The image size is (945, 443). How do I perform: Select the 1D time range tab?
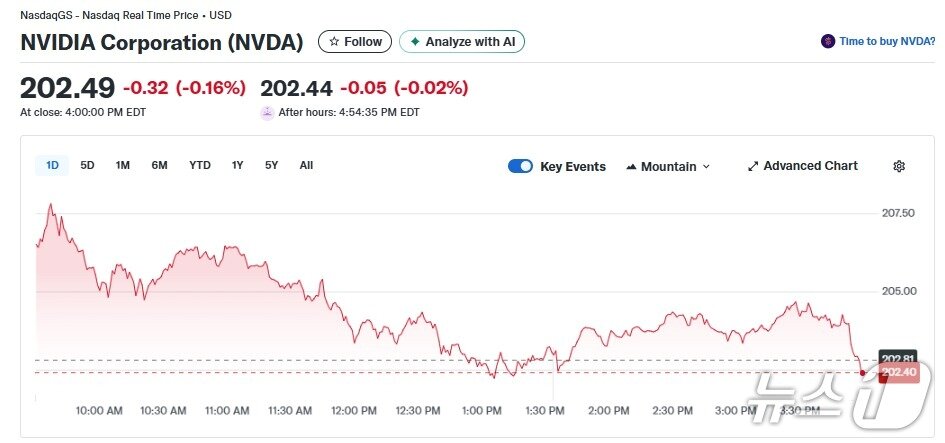[52, 166]
